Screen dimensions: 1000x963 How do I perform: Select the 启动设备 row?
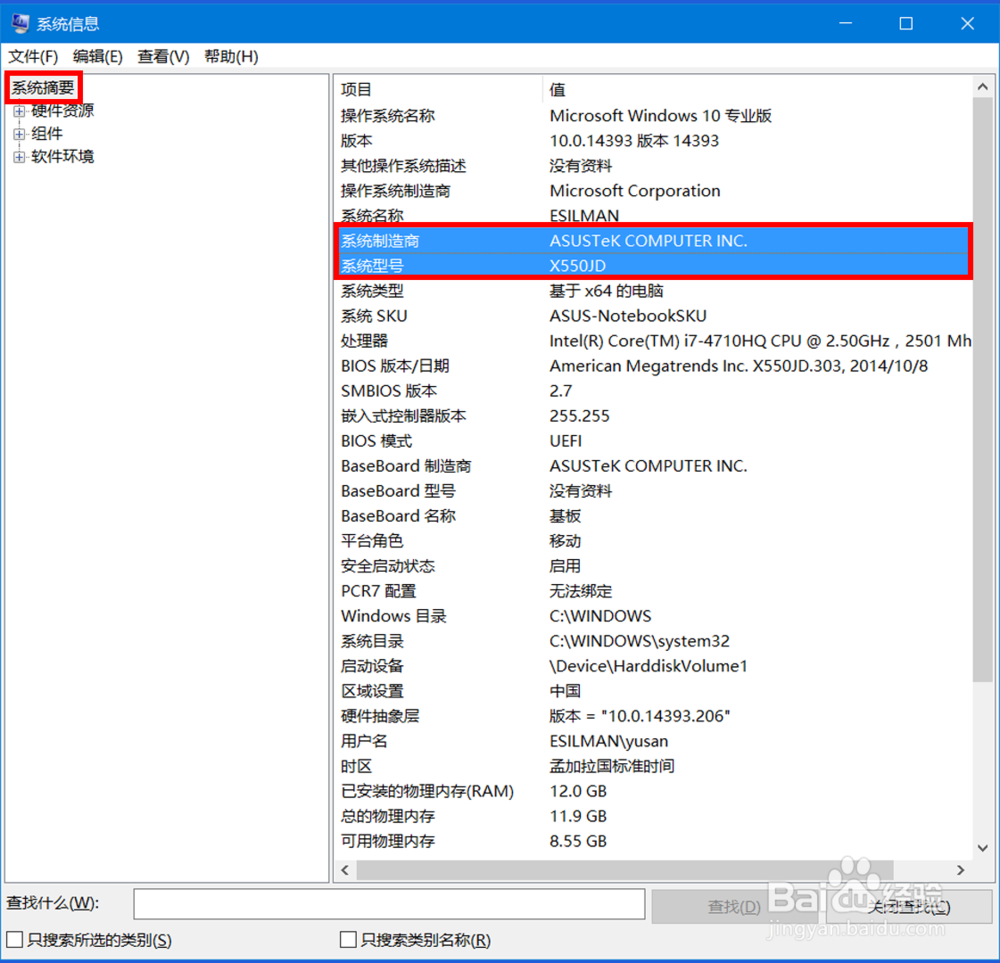(x=654, y=666)
